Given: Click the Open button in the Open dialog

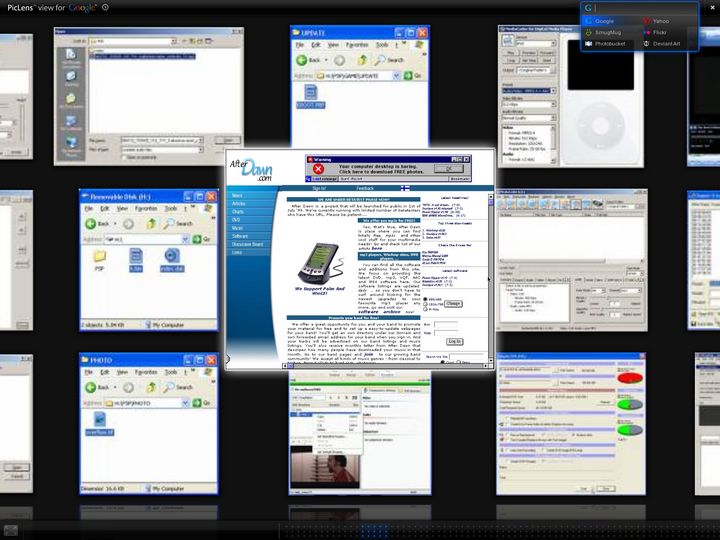Looking at the screenshot, I should [x=228, y=140].
